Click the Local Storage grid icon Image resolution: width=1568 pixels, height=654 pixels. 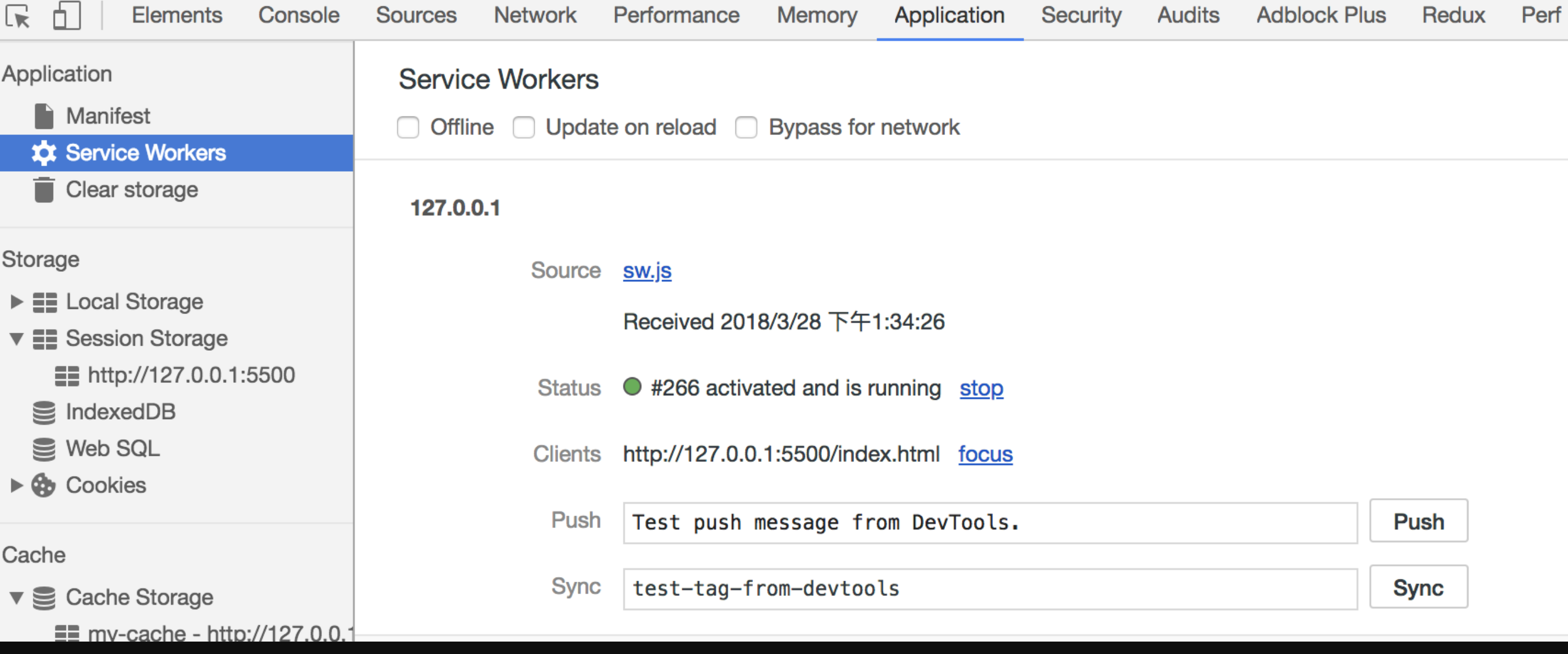(x=45, y=302)
